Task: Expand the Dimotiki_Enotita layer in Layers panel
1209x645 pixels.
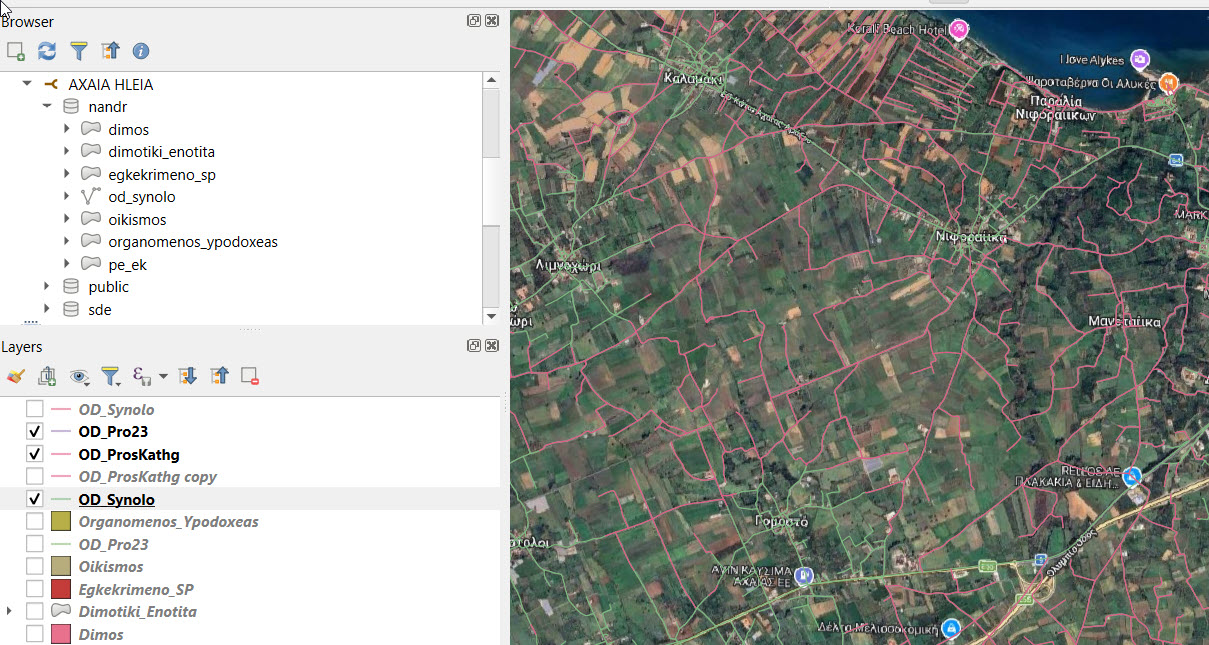Action: coord(9,611)
